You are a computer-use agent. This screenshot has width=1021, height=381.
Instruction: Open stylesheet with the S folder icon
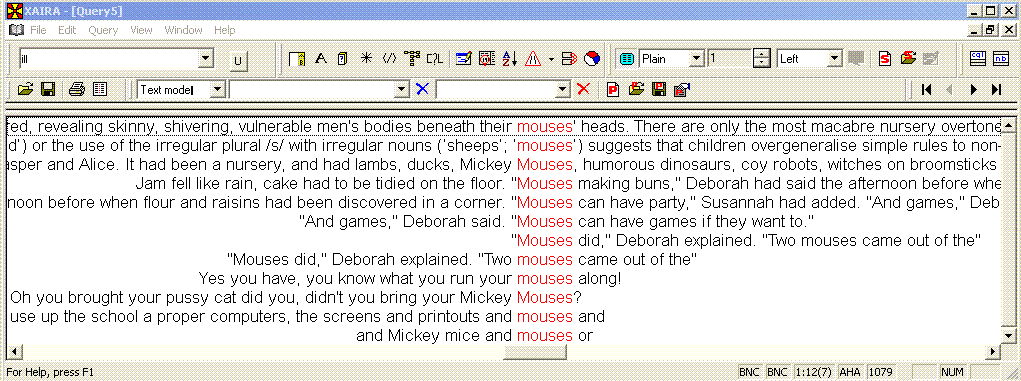[x=908, y=59]
